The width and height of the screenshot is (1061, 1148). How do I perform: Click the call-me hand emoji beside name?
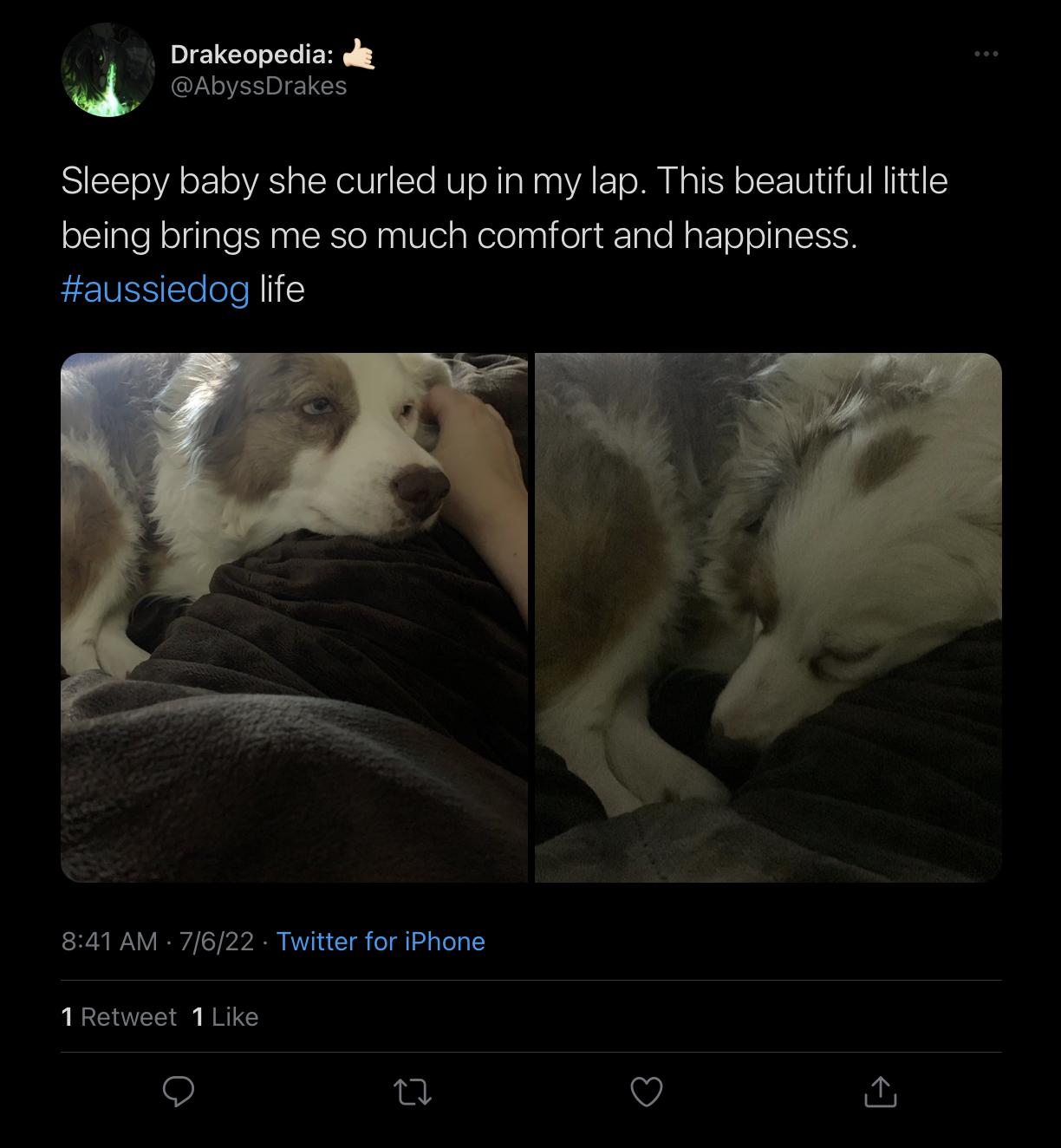click(x=359, y=54)
